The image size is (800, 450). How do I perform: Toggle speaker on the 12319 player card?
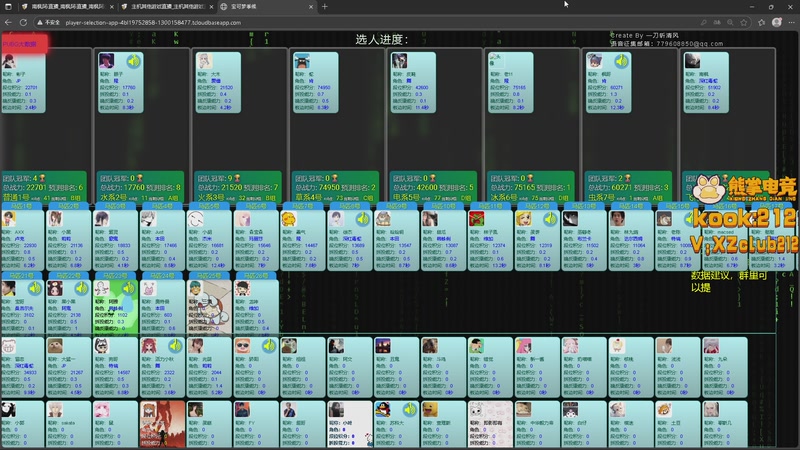point(549,219)
